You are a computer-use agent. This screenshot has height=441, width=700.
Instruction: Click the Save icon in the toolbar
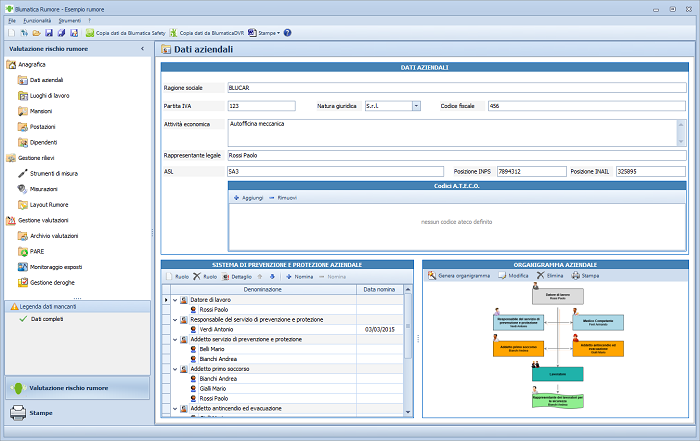[48, 33]
